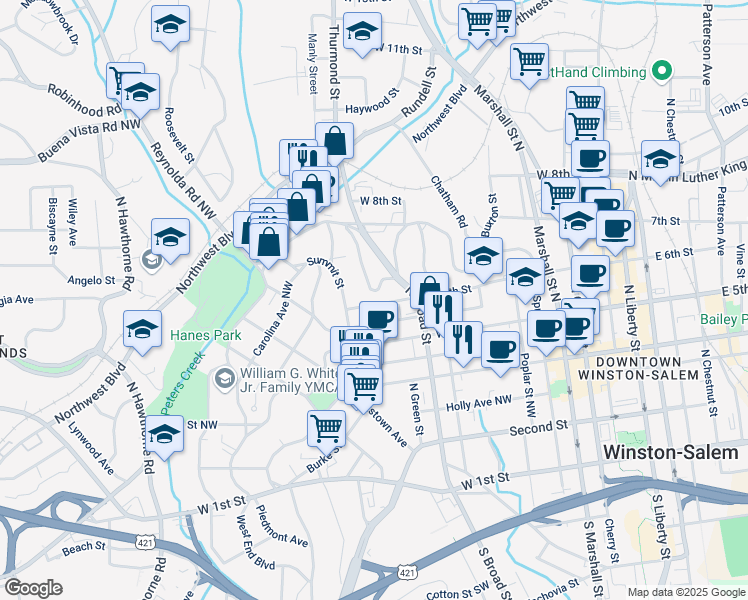Click the Google logo

pyautogui.click(x=33, y=588)
